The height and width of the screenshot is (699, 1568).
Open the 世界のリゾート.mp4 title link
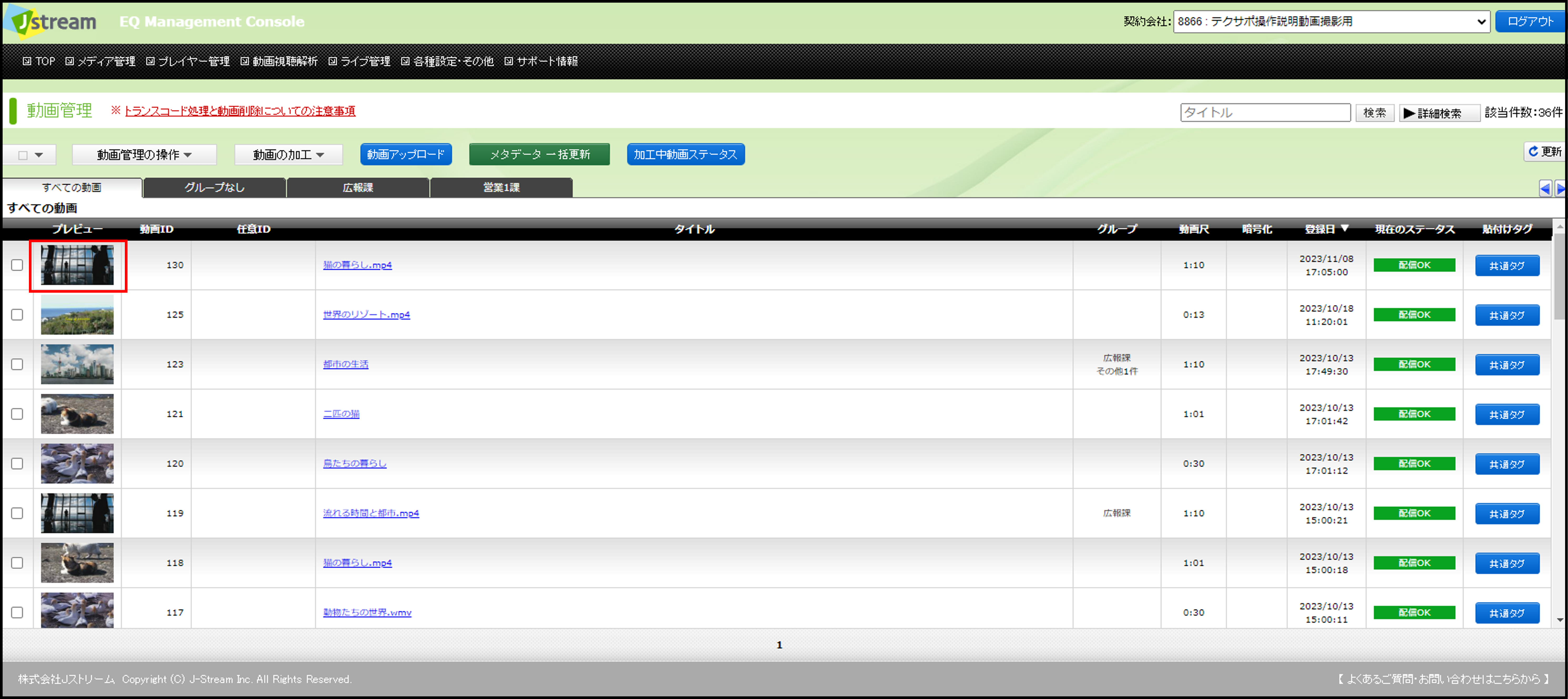pyautogui.click(x=366, y=315)
